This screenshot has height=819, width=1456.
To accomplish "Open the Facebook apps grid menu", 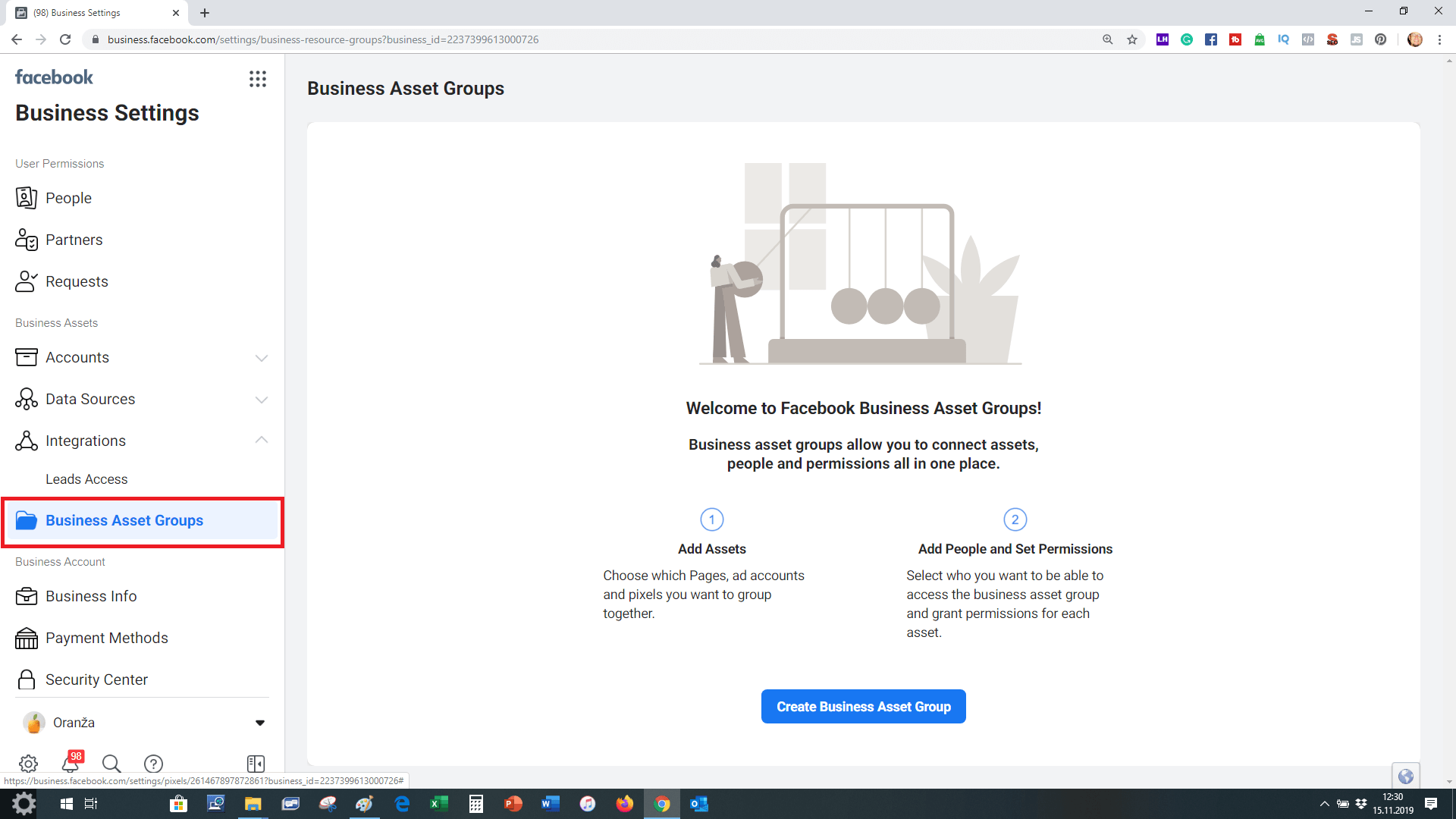I will click(x=258, y=79).
